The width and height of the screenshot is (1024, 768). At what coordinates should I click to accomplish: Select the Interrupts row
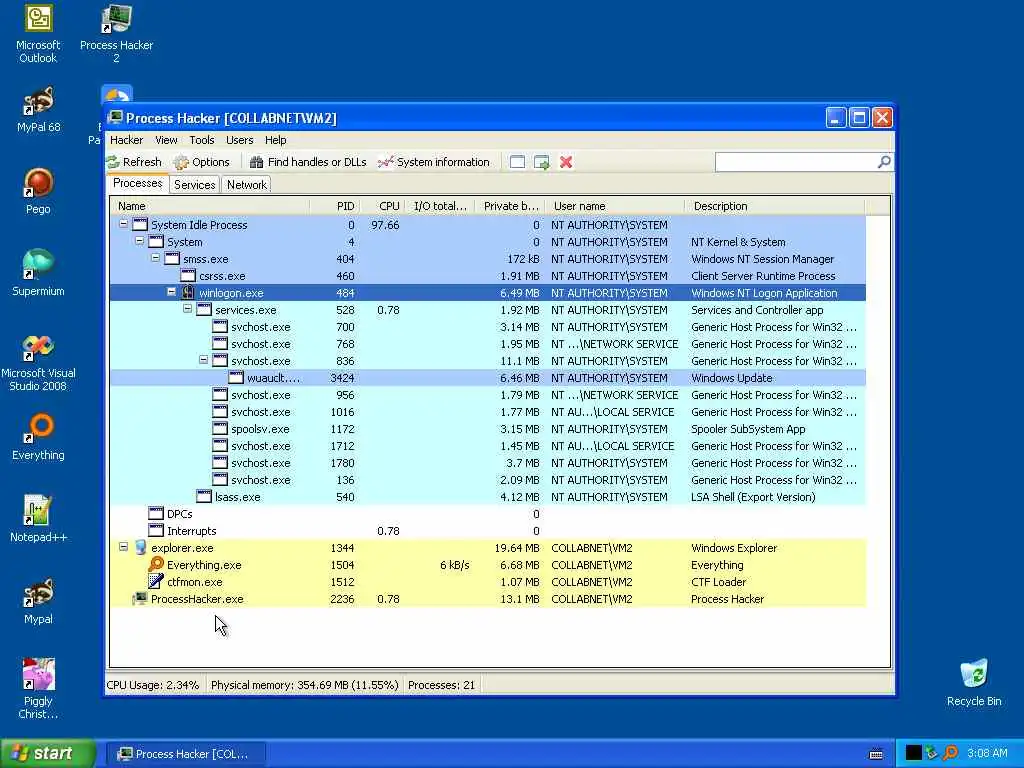tap(488, 531)
